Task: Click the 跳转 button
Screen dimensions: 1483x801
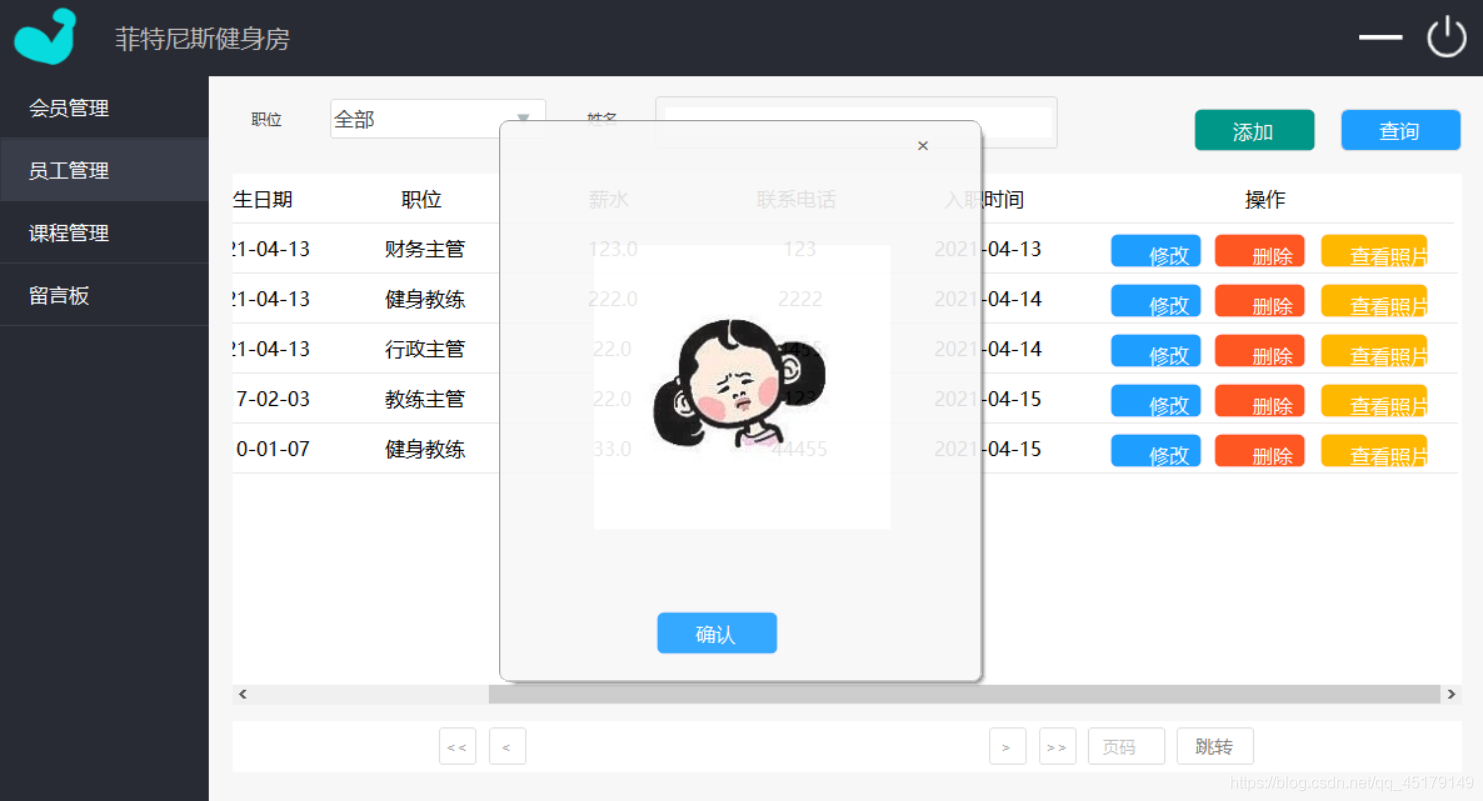Action: [1215, 747]
